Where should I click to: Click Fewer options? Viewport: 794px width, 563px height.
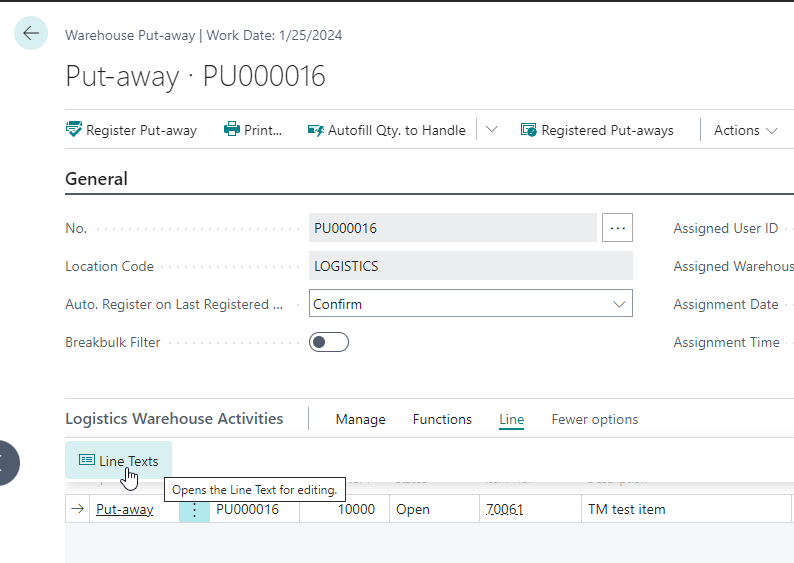(594, 419)
